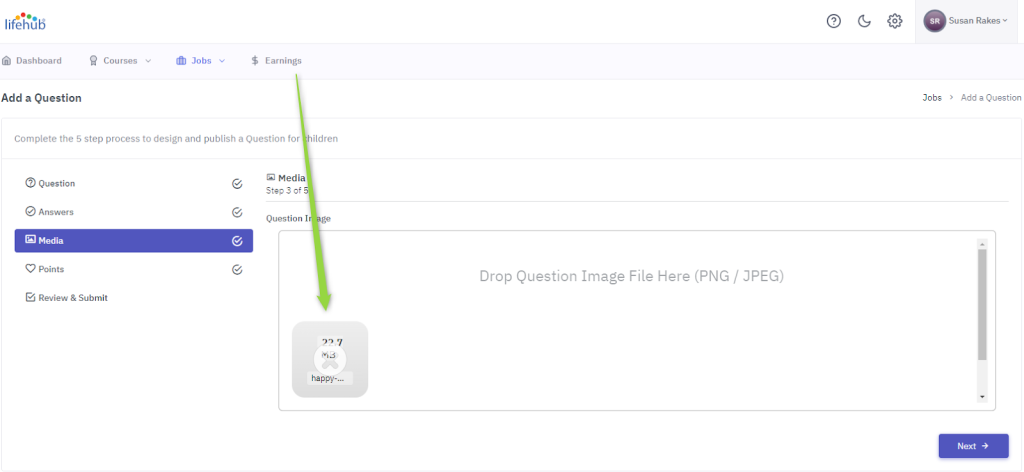The height and width of the screenshot is (472, 1024).
Task: Follow the Jobs breadcrumb link
Action: (932, 97)
